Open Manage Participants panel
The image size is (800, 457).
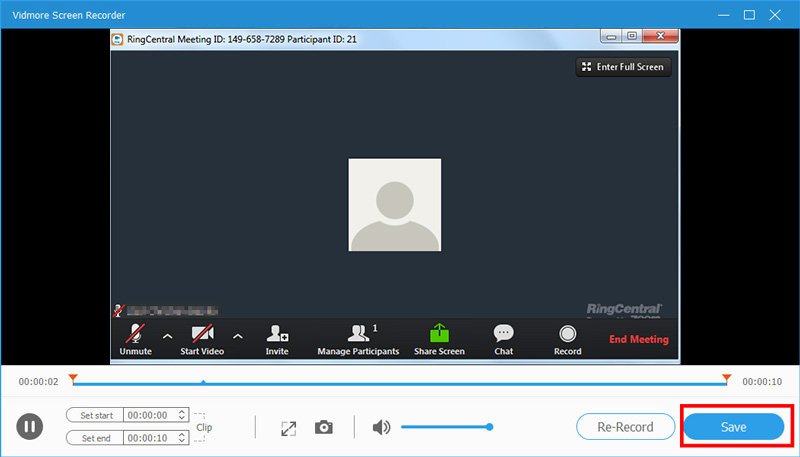point(358,335)
